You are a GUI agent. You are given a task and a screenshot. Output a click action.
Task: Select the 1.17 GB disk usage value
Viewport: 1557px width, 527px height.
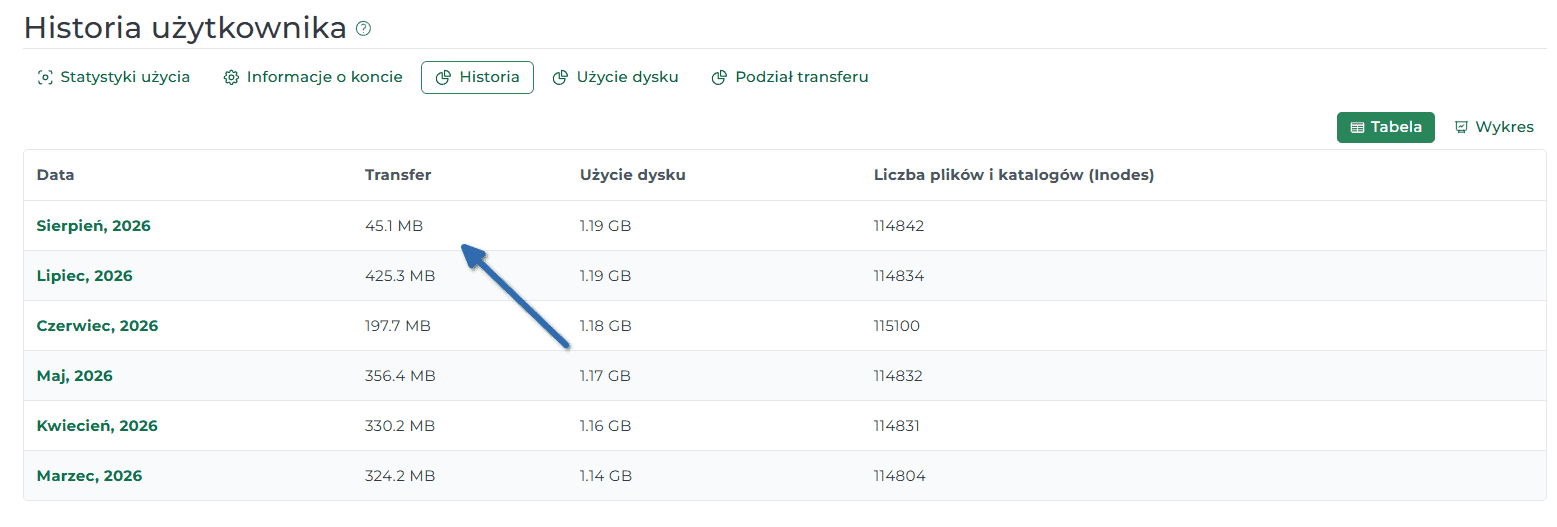[605, 376]
